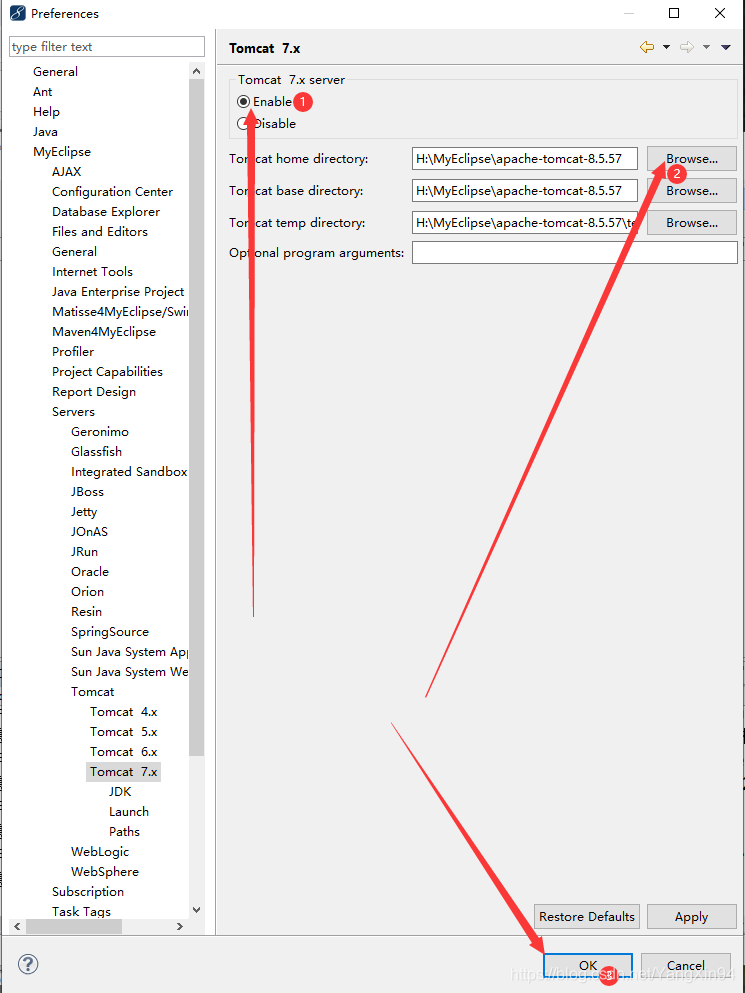Viewport: 745px width, 993px height.
Task: Open the view menu triangle in header
Action: tap(726, 47)
